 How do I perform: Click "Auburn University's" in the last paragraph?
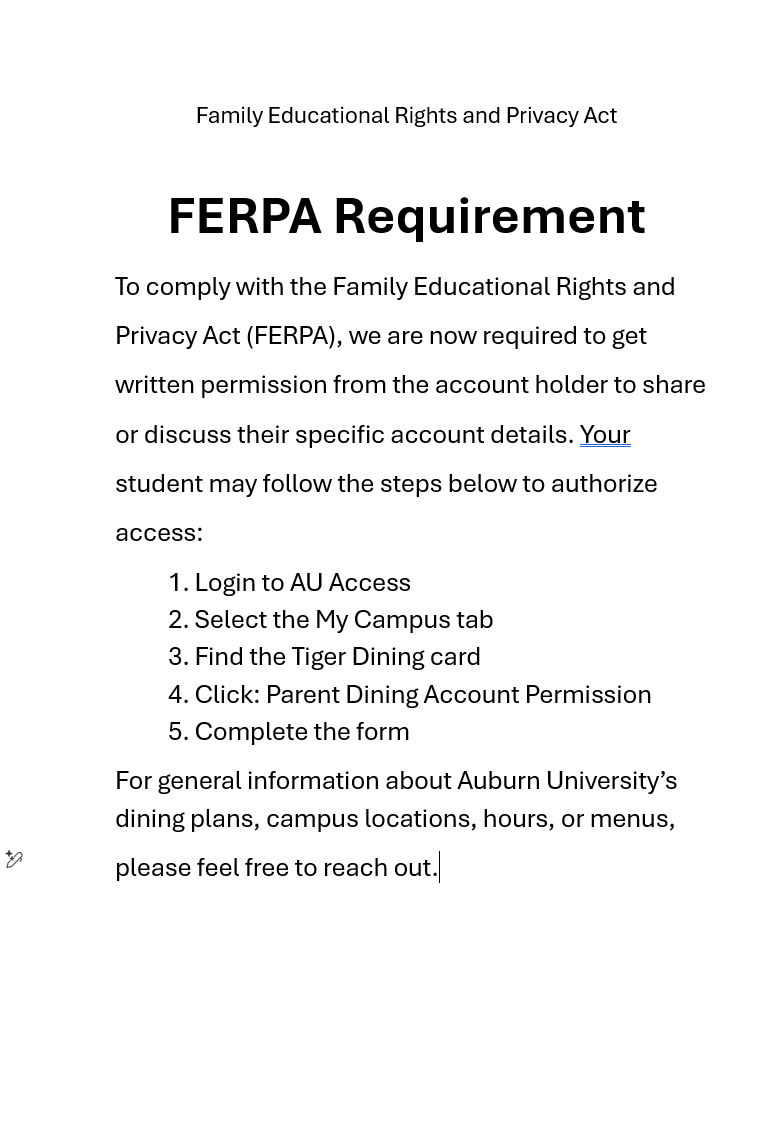tap(566, 780)
